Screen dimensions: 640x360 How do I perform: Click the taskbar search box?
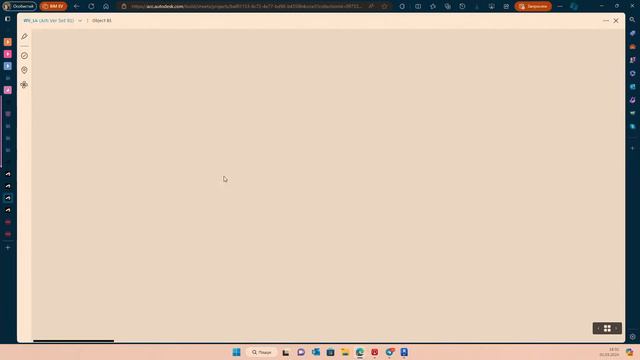262,352
